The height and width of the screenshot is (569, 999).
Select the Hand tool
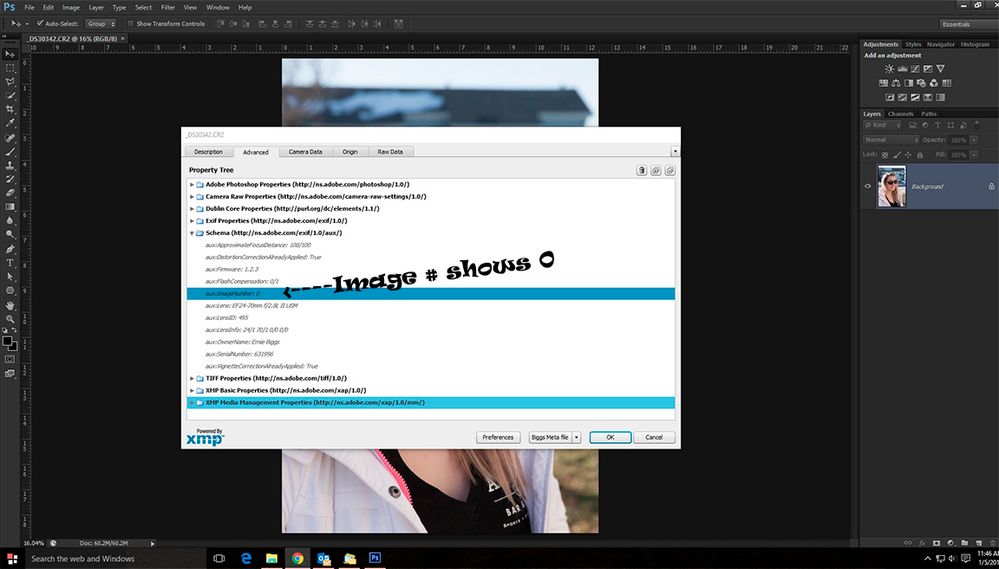pyautogui.click(x=10, y=304)
